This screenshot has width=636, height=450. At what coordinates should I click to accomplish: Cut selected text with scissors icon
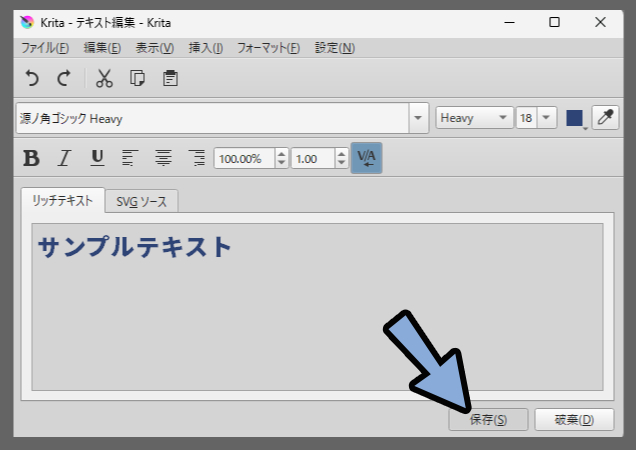coord(105,78)
